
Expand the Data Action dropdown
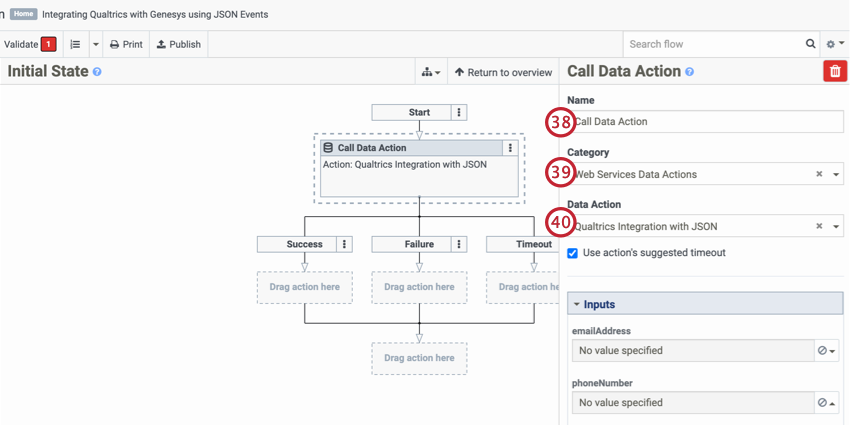(x=836, y=227)
